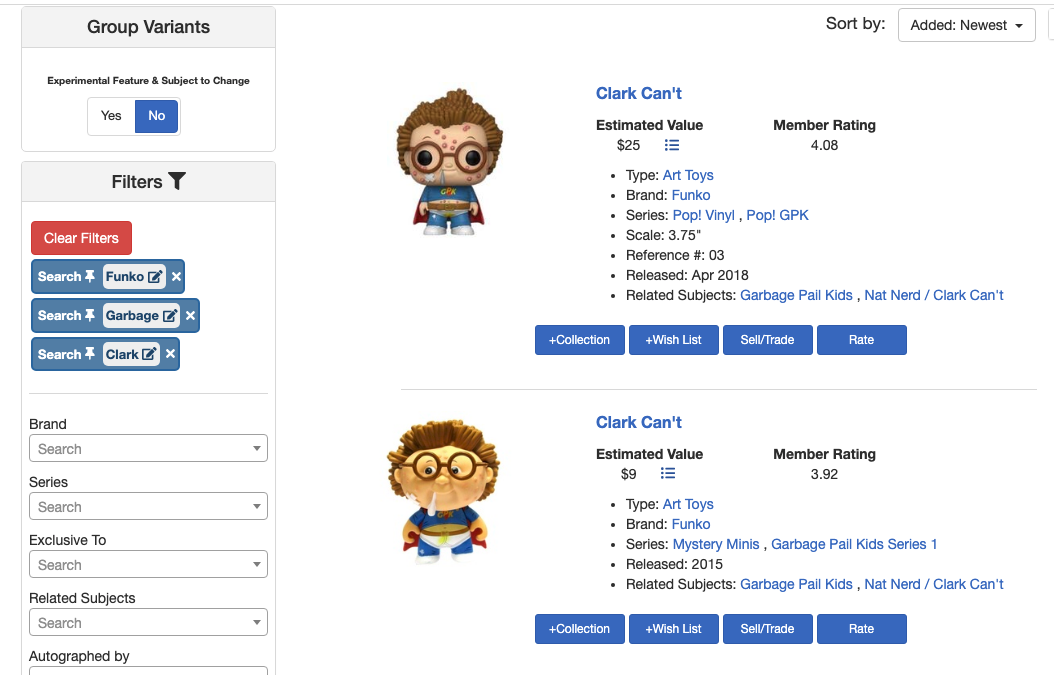
Task: Click the Mystery Minis Clark Can't thumbnail
Action: (443, 490)
